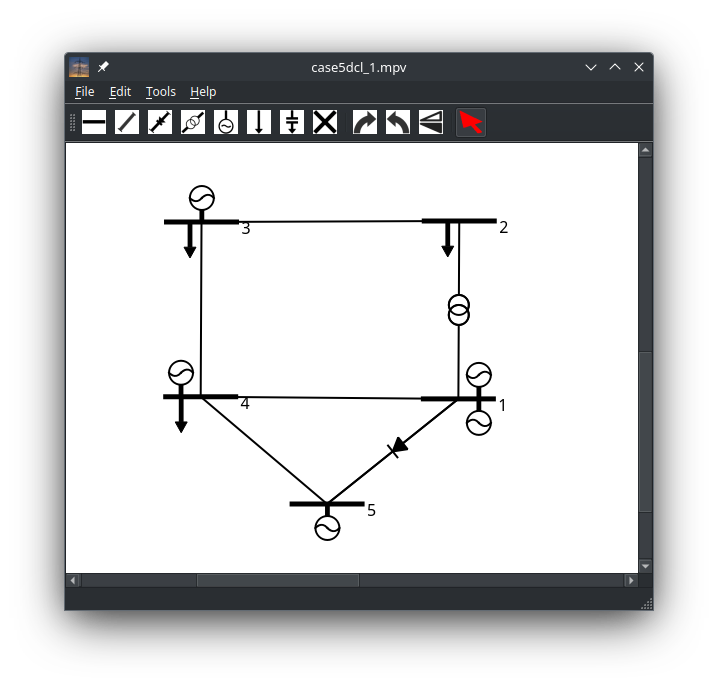Click the generator above bus 1
The image size is (718, 687).
coord(479,375)
